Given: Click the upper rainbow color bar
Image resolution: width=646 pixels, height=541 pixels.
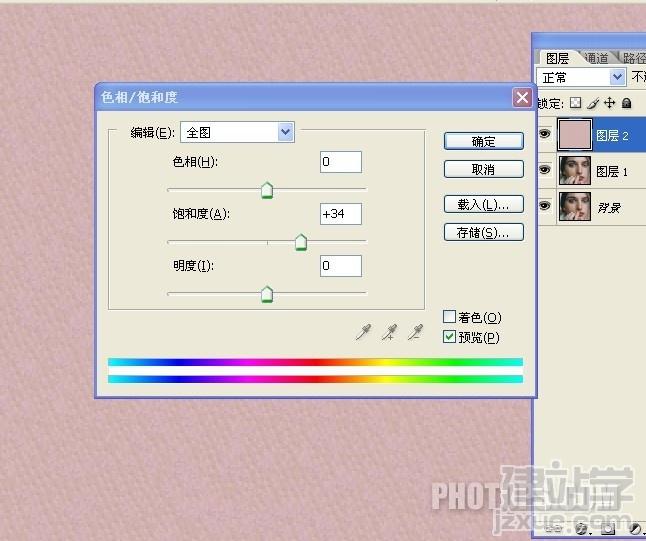Looking at the screenshot, I should 315,362.
